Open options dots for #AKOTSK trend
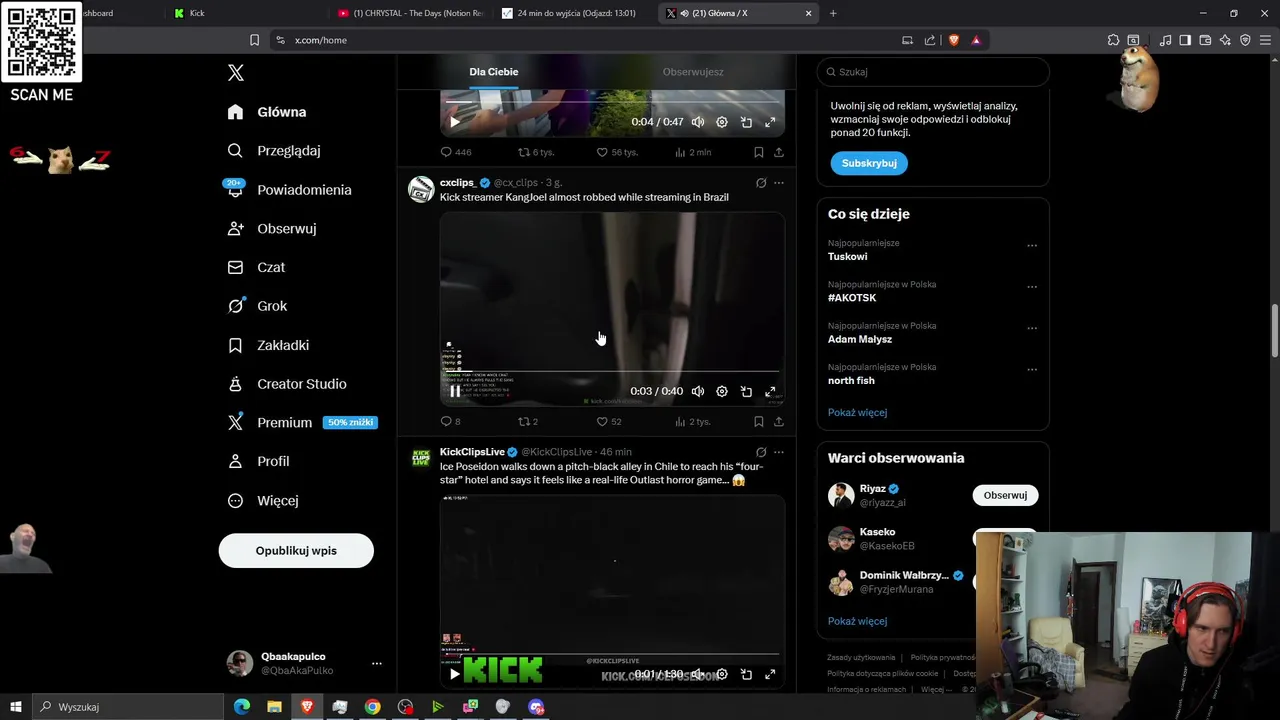The width and height of the screenshot is (1280, 720). 1032,287
